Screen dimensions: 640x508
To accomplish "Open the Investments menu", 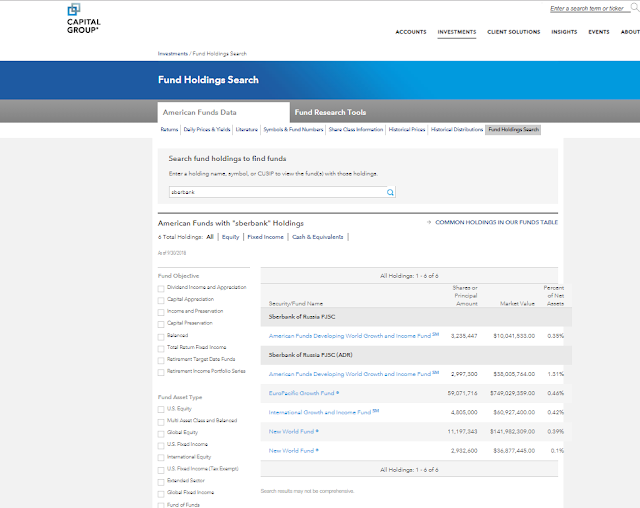I will [x=457, y=32].
